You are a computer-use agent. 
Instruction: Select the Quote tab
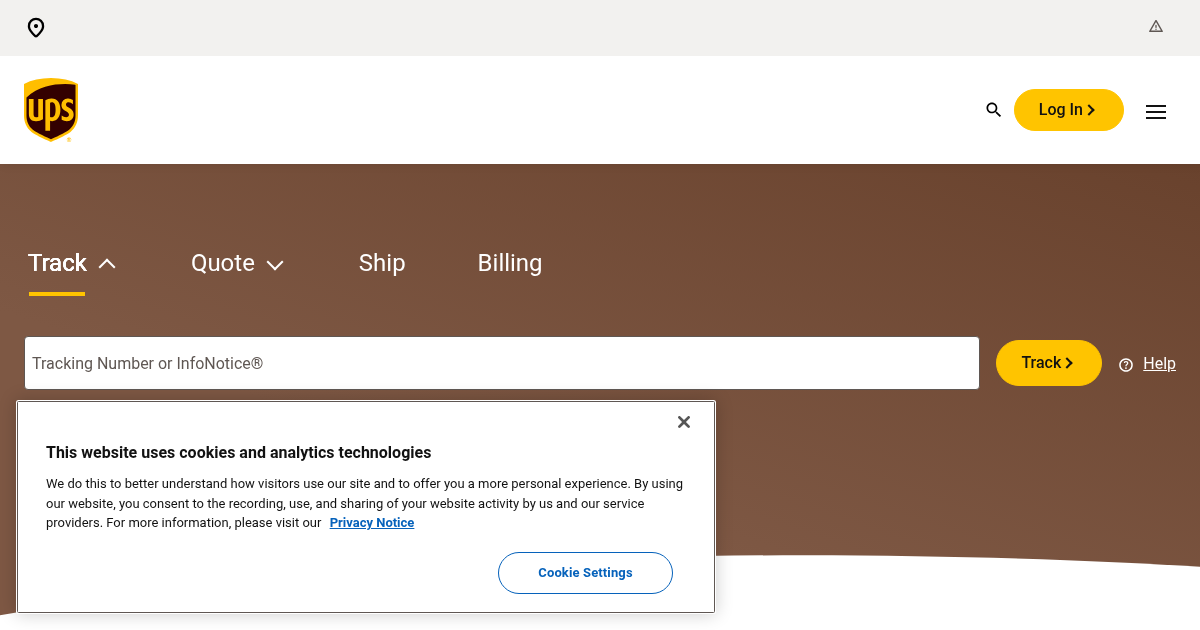pos(223,263)
